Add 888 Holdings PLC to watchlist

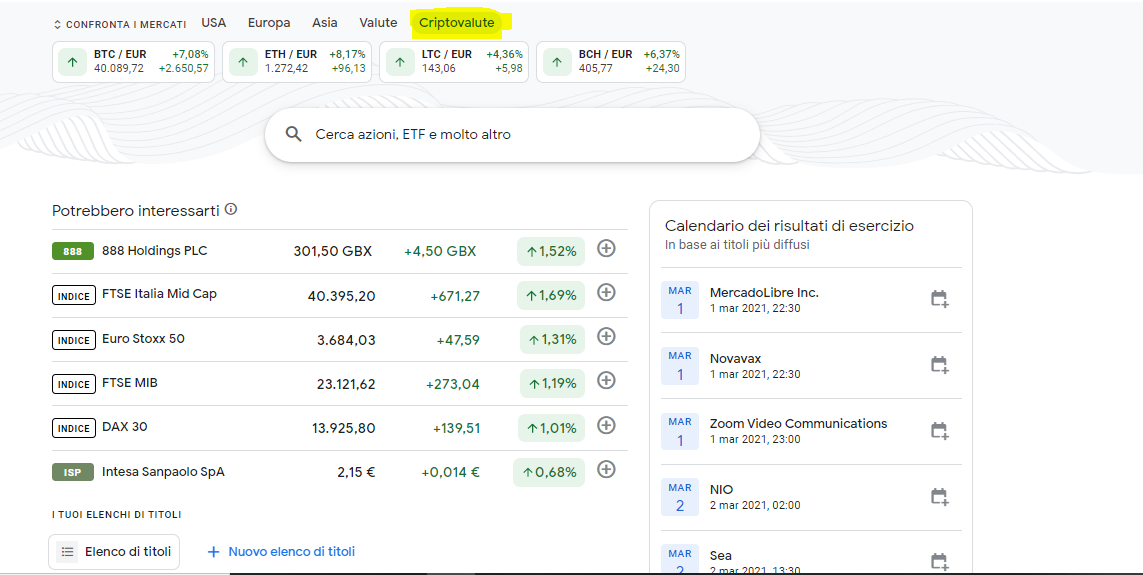point(606,249)
